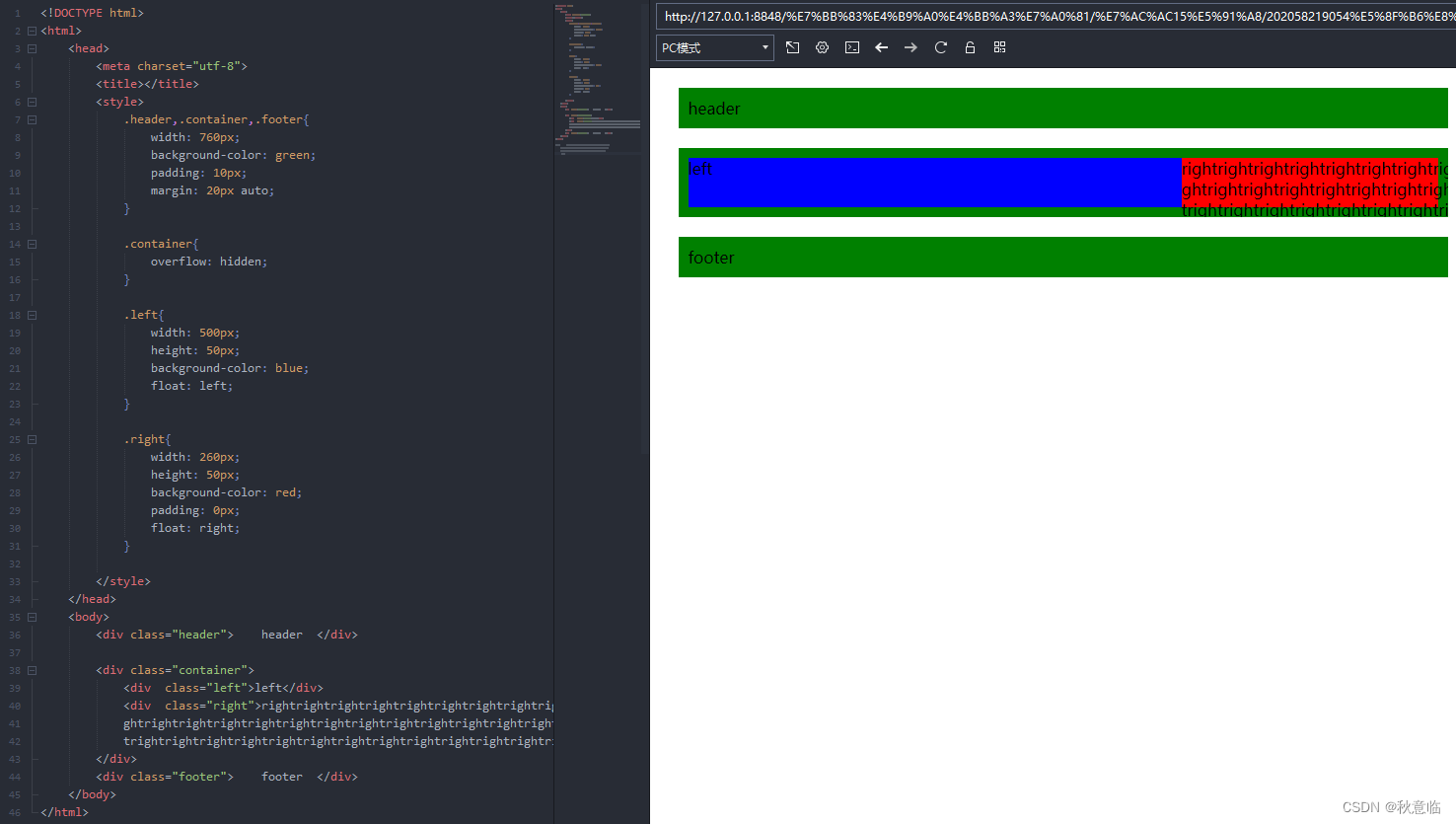Click line number 41 in the gutter
Viewport: 1456px width, 824px height.
15,723
